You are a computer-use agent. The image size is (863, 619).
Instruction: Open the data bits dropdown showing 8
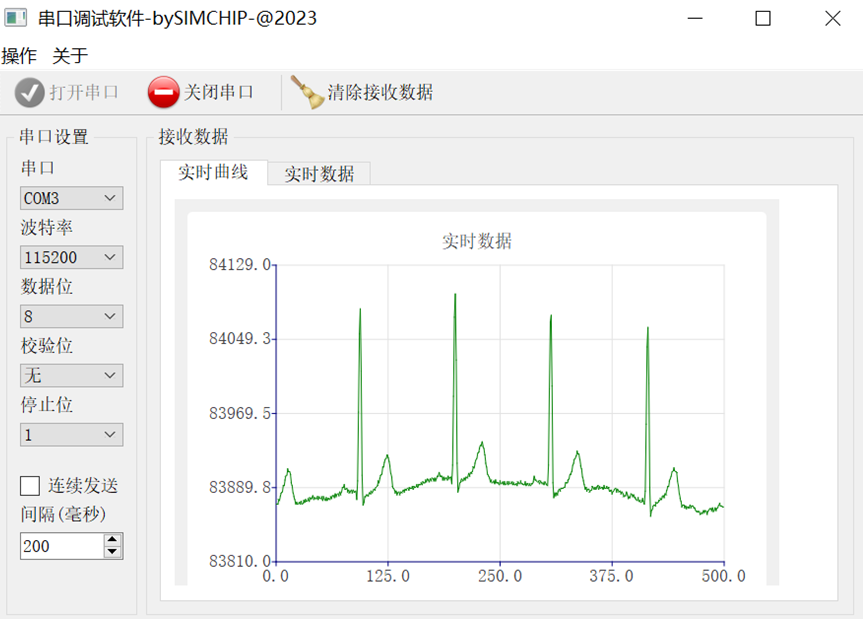tap(71, 317)
